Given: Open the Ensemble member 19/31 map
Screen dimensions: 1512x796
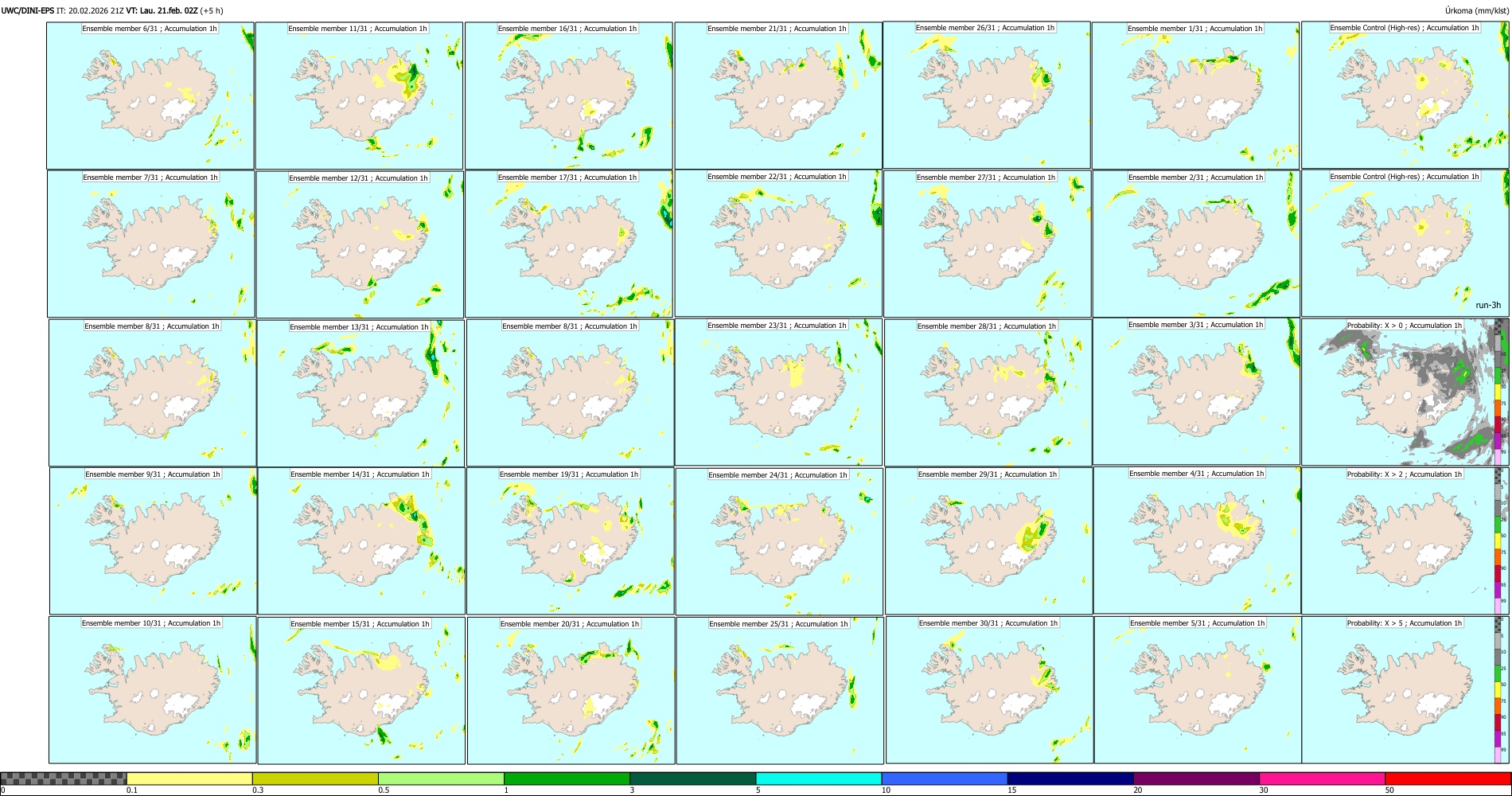Looking at the screenshot, I should coord(571,541).
